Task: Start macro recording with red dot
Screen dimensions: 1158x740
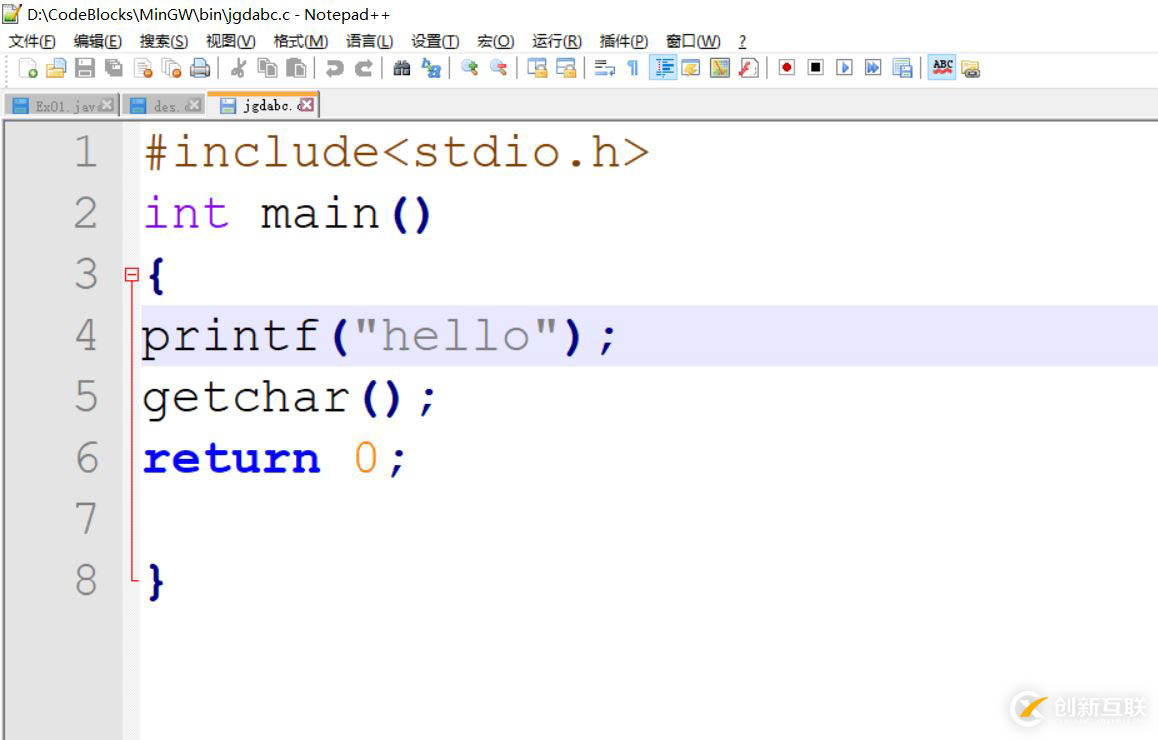Action: click(787, 68)
